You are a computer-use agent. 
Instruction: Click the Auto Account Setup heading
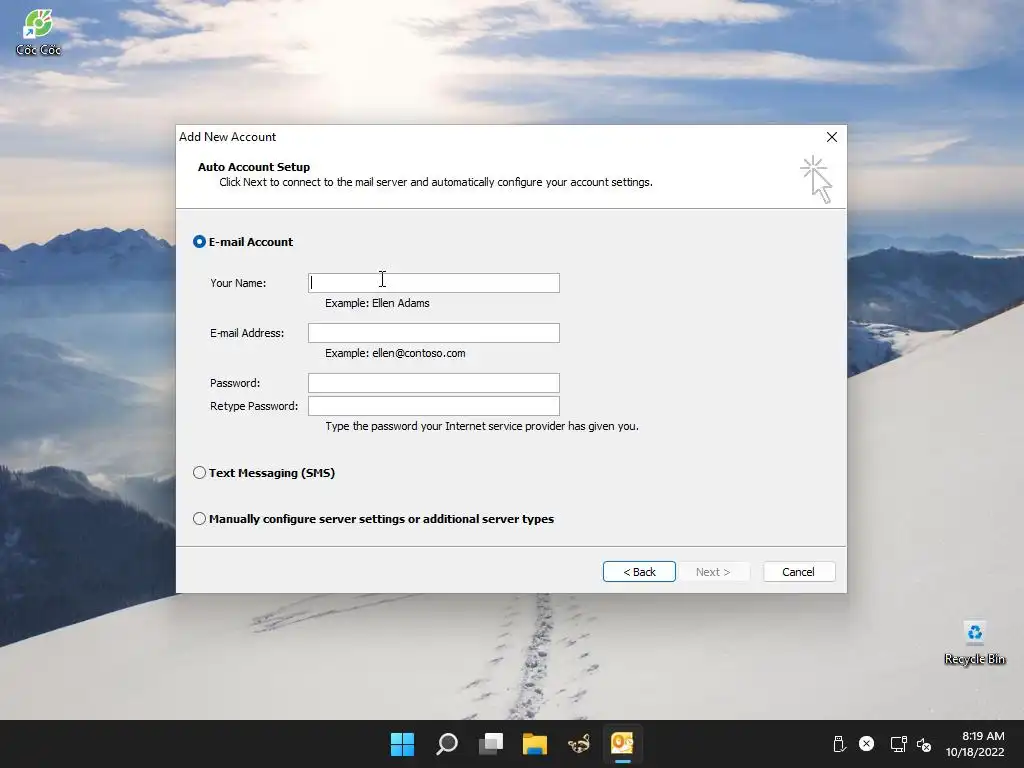coord(254,167)
